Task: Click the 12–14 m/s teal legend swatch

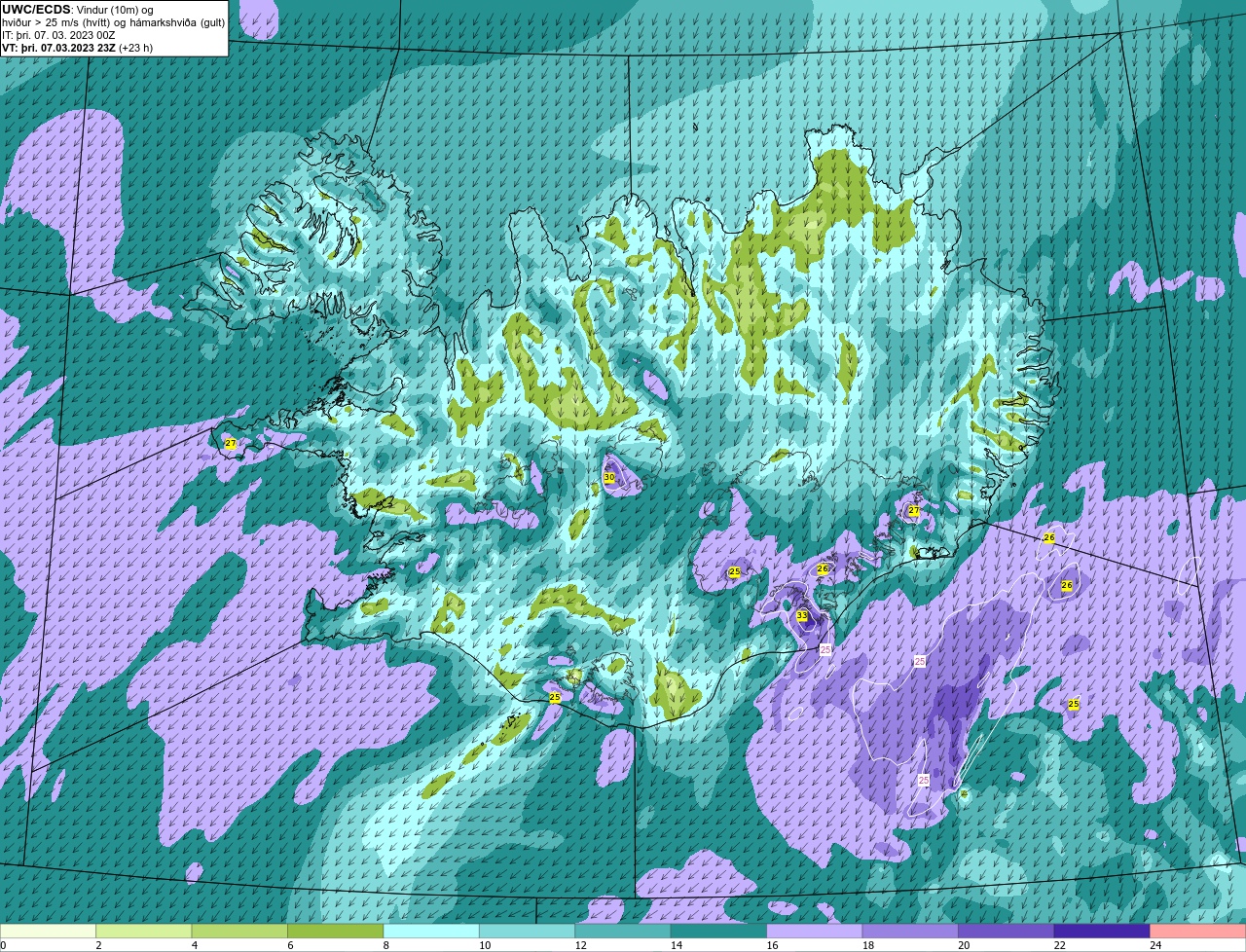Action: point(623,932)
